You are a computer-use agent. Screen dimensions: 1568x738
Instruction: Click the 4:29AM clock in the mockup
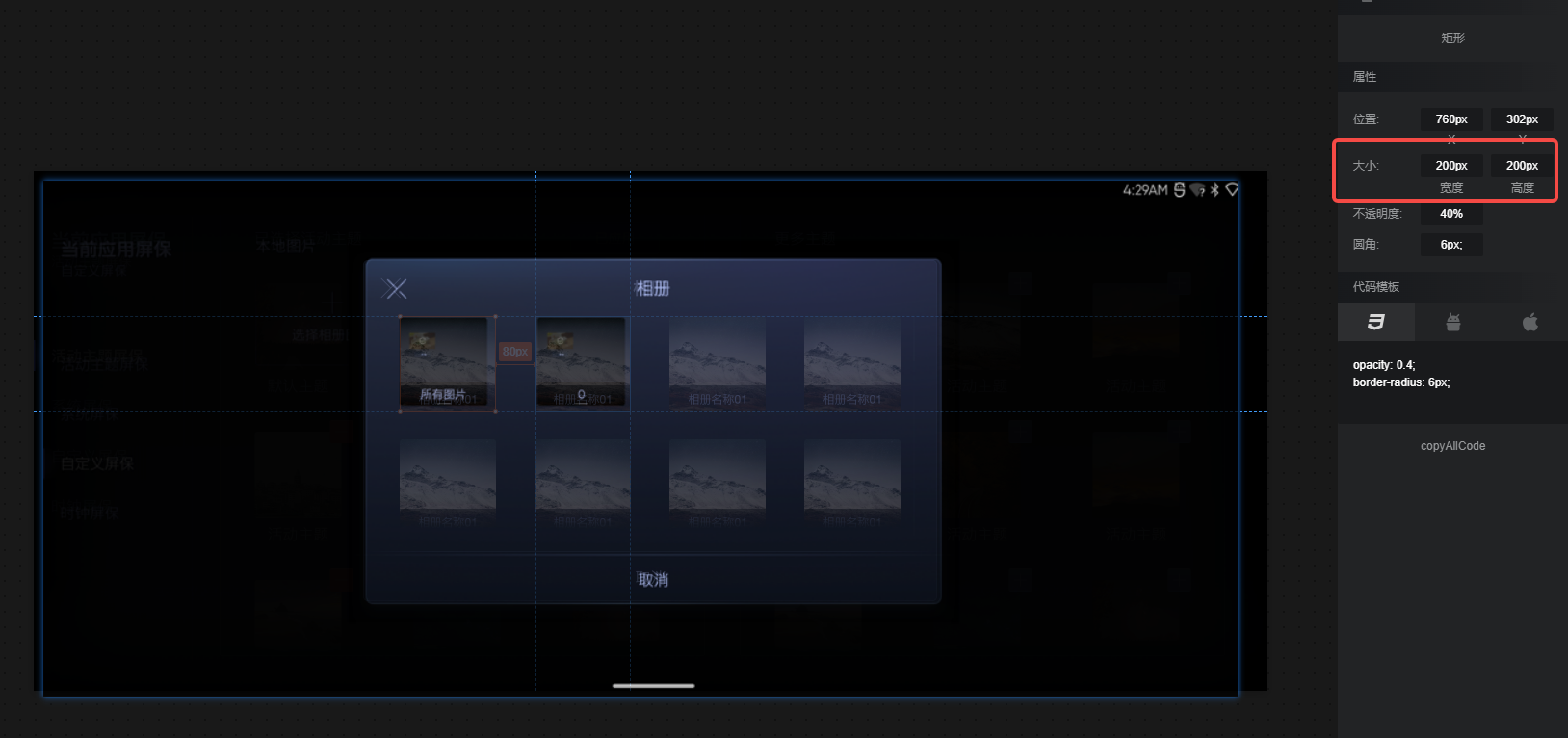(1145, 190)
